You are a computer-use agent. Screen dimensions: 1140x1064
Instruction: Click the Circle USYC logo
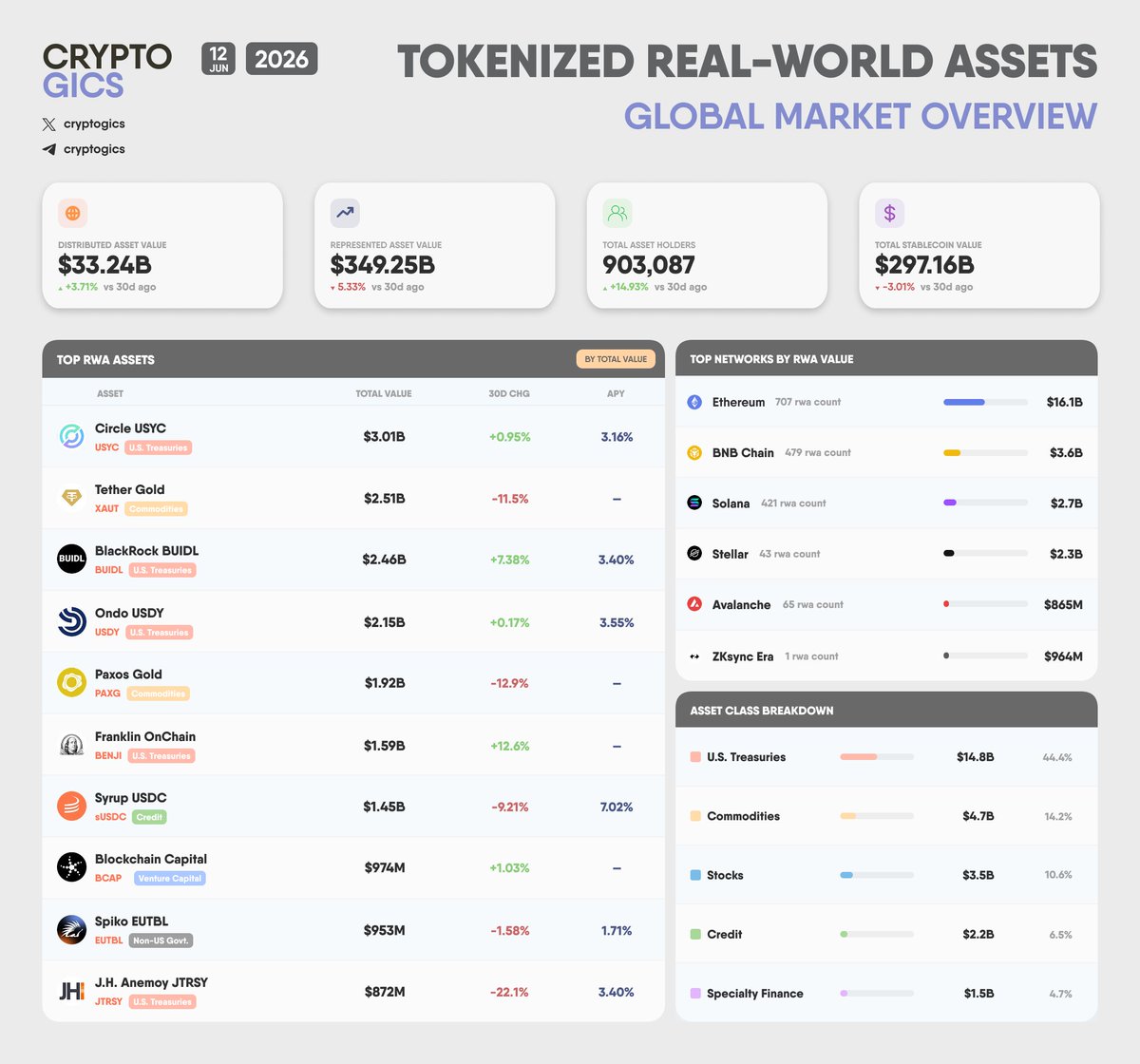[x=72, y=436]
